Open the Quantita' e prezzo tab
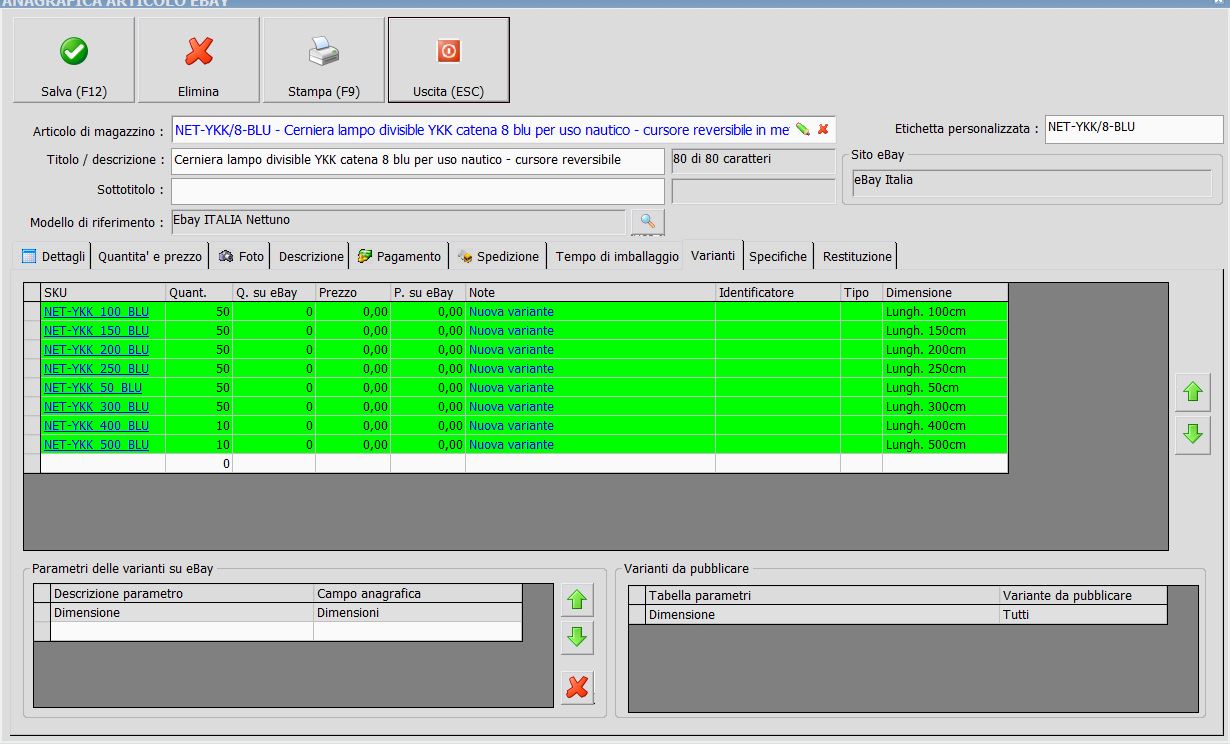Screen dimensions: 1230x744 (150, 256)
